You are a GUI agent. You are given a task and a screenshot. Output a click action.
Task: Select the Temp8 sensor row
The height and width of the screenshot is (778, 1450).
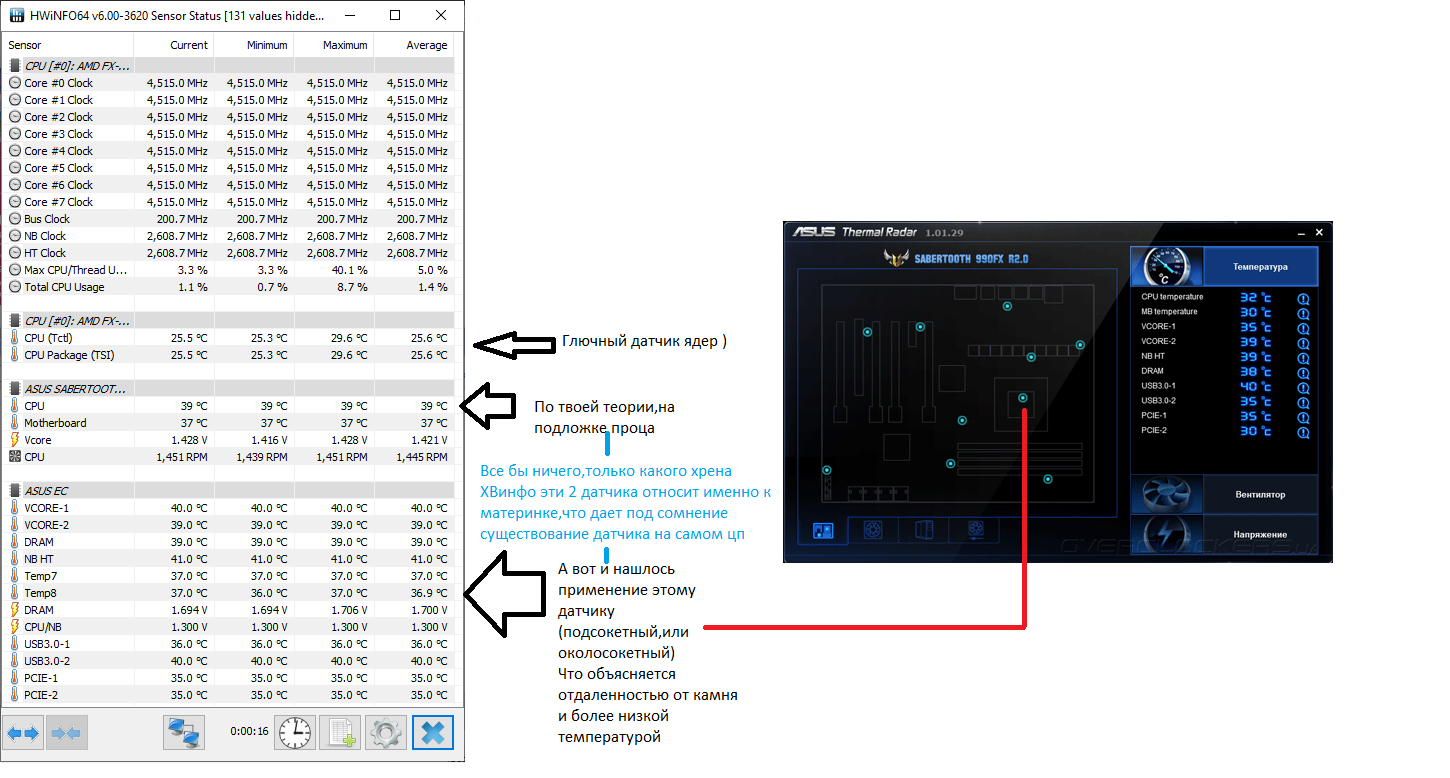pyautogui.click(x=229, y=593)
